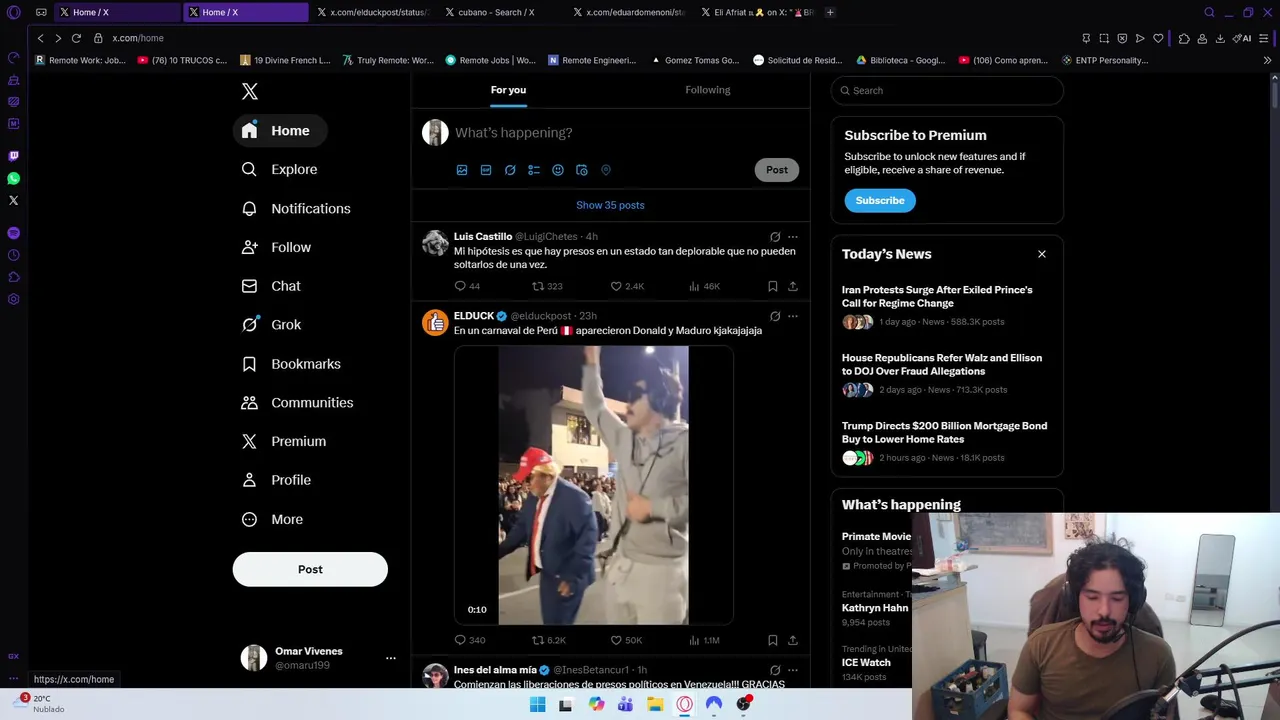The height and width of the screenshot is (720, 1280).
Task: Add media image to new post
Action: coord(462,170)
